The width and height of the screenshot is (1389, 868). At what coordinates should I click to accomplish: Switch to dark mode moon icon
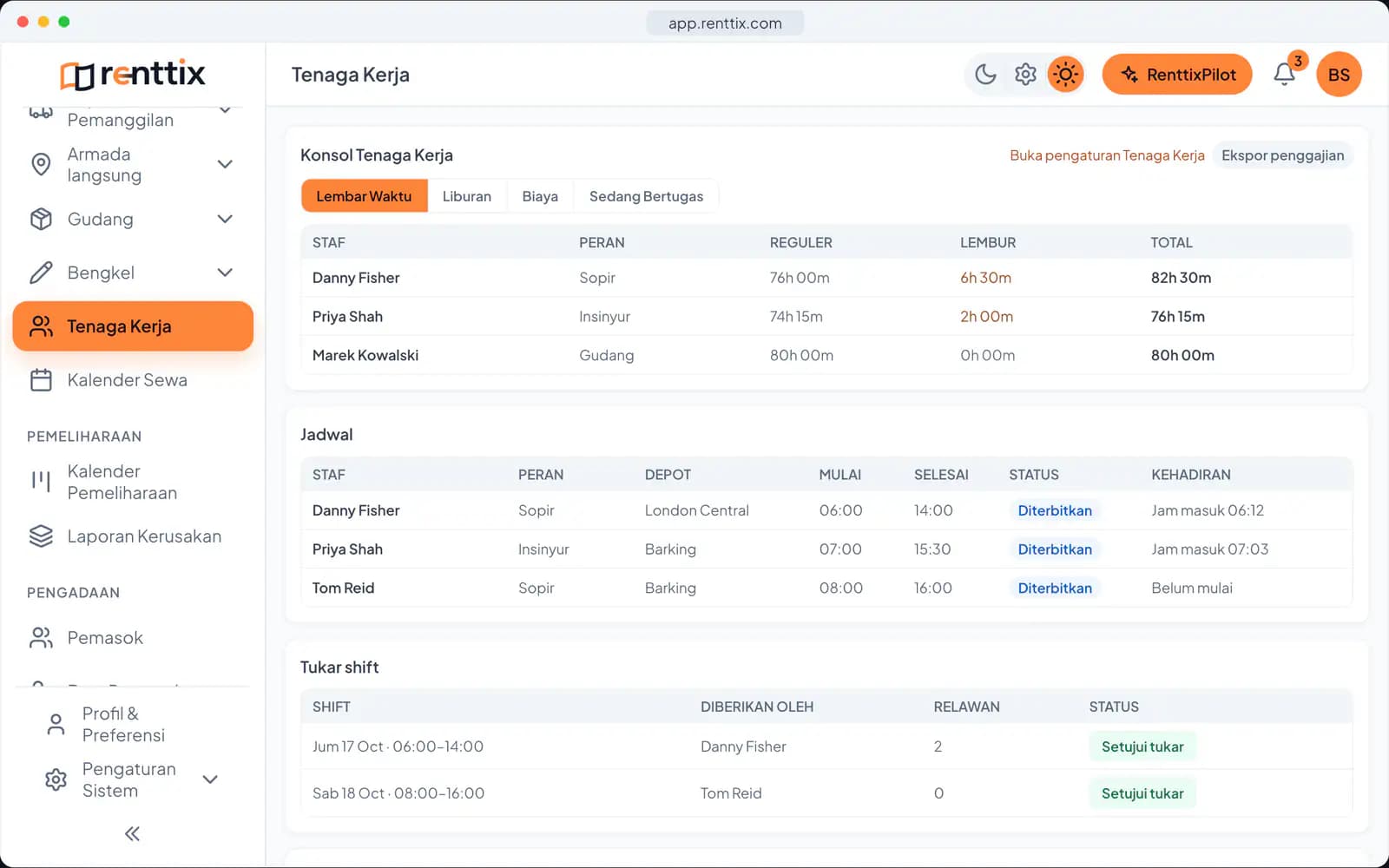(985, 75)
